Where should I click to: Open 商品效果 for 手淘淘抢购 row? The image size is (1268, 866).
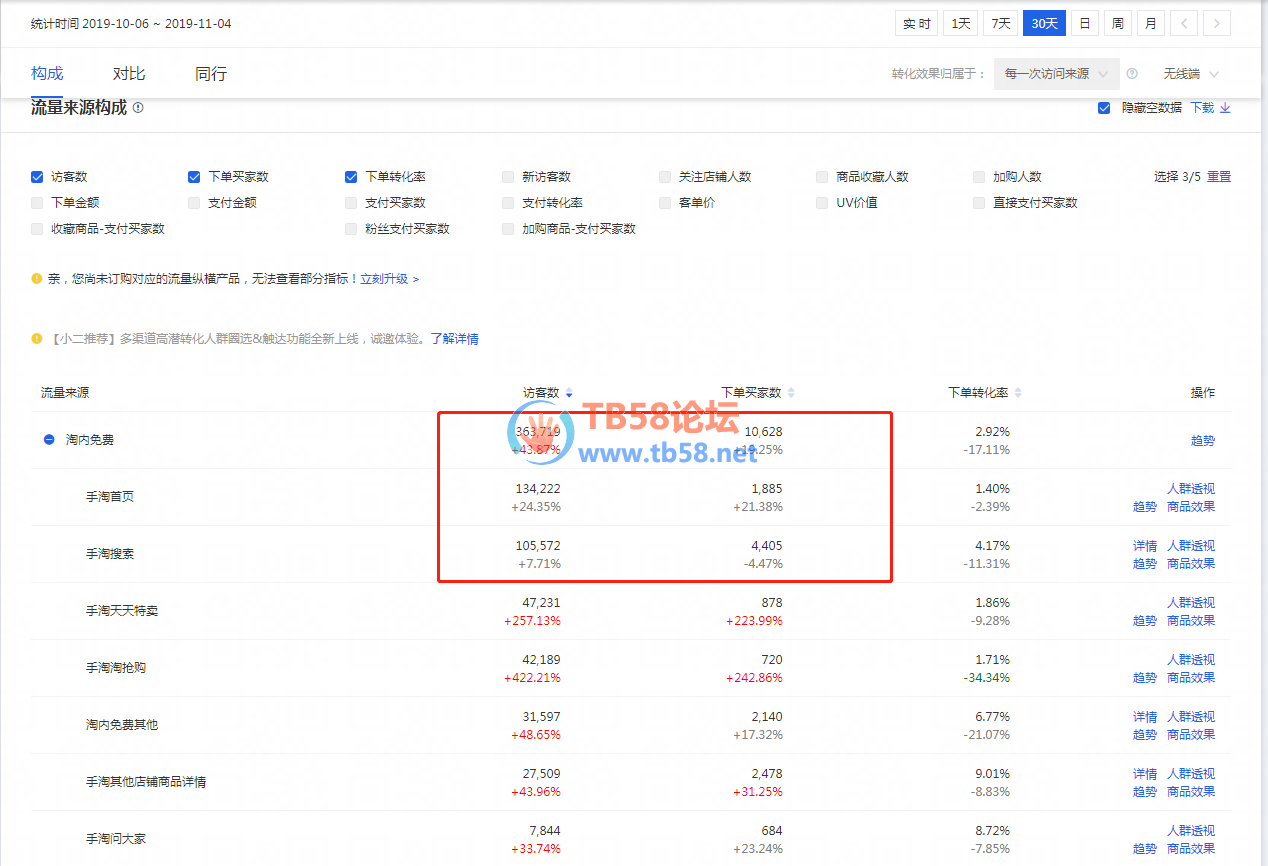pyautogui.click(x=1191, y=678)
